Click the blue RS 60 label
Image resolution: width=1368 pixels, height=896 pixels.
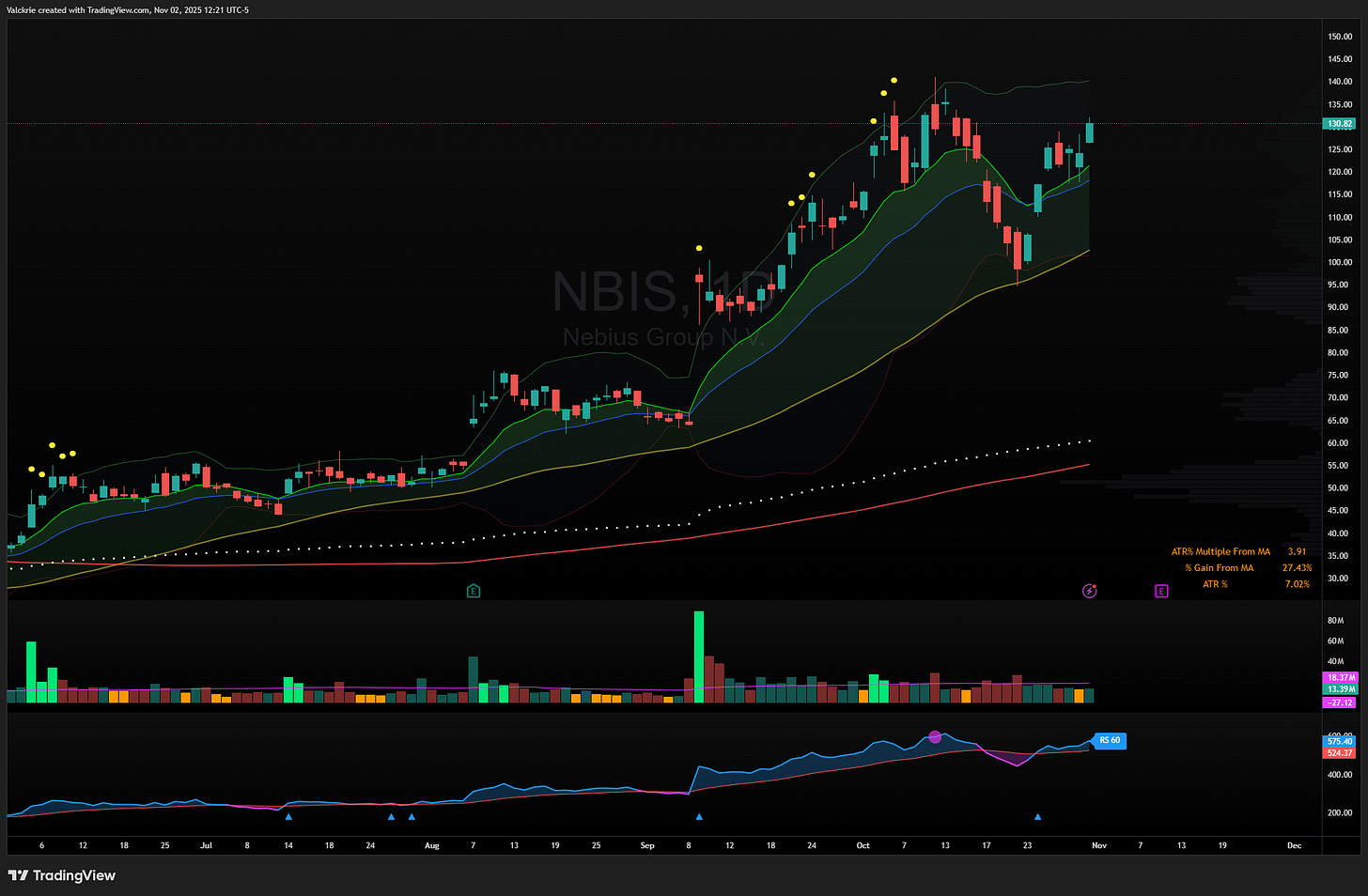click(x=1110, y=740)
